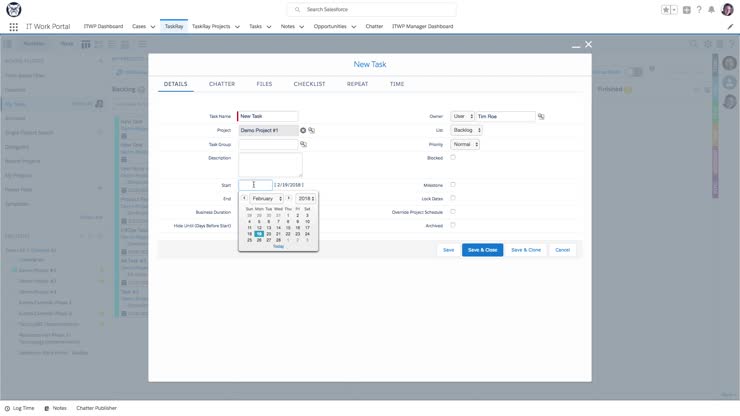Open Chatter Publisher in utility bar
Viewport: 740px width, 416px height.
click(x=96, y=408)
